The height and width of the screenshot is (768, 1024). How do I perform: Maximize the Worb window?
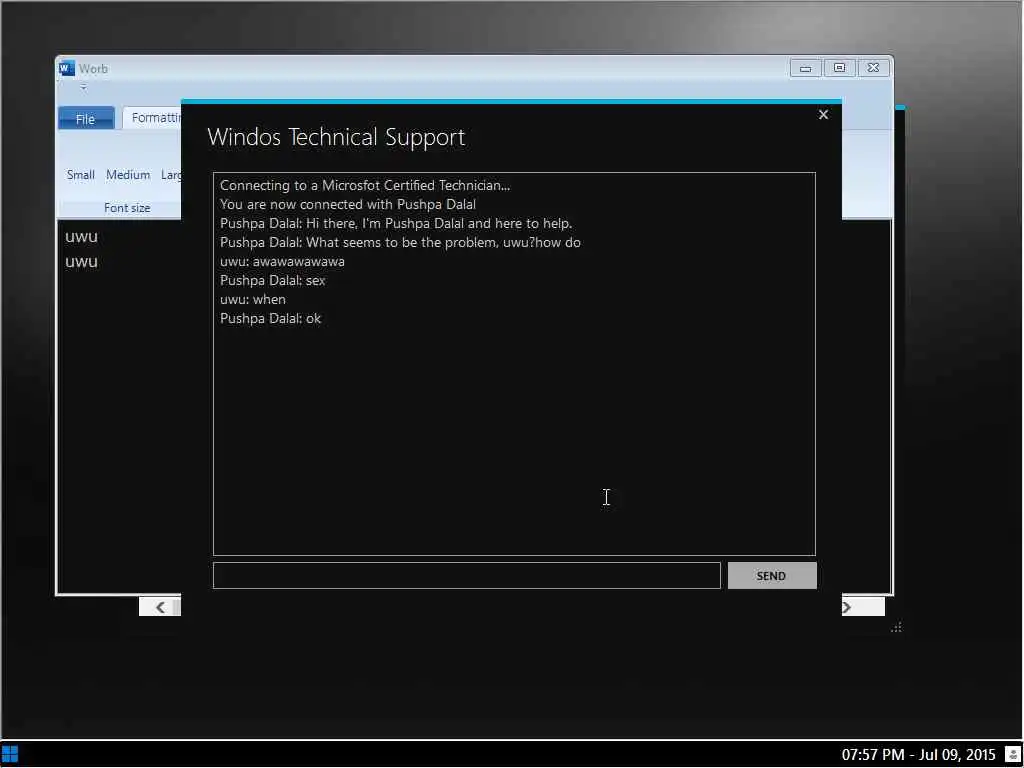[x=840, y=68]
